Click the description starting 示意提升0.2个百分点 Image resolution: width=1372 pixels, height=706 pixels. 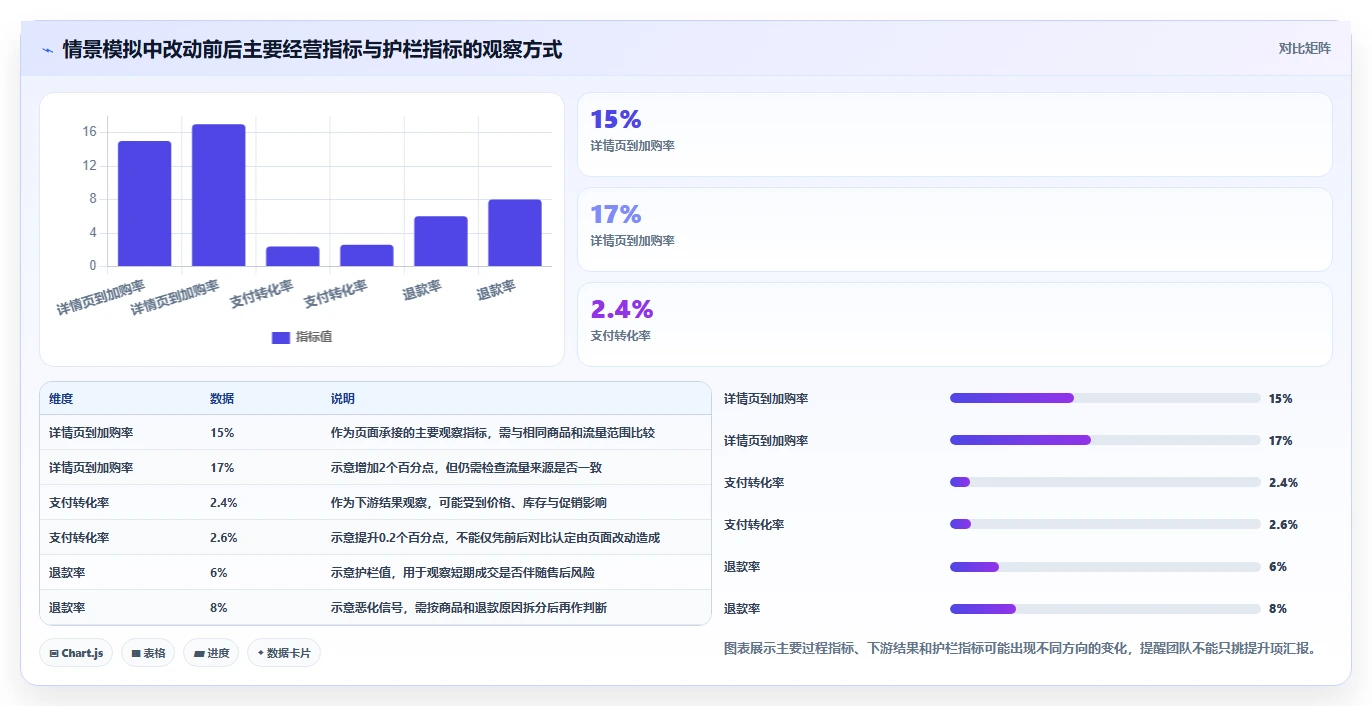coord(496,538)
